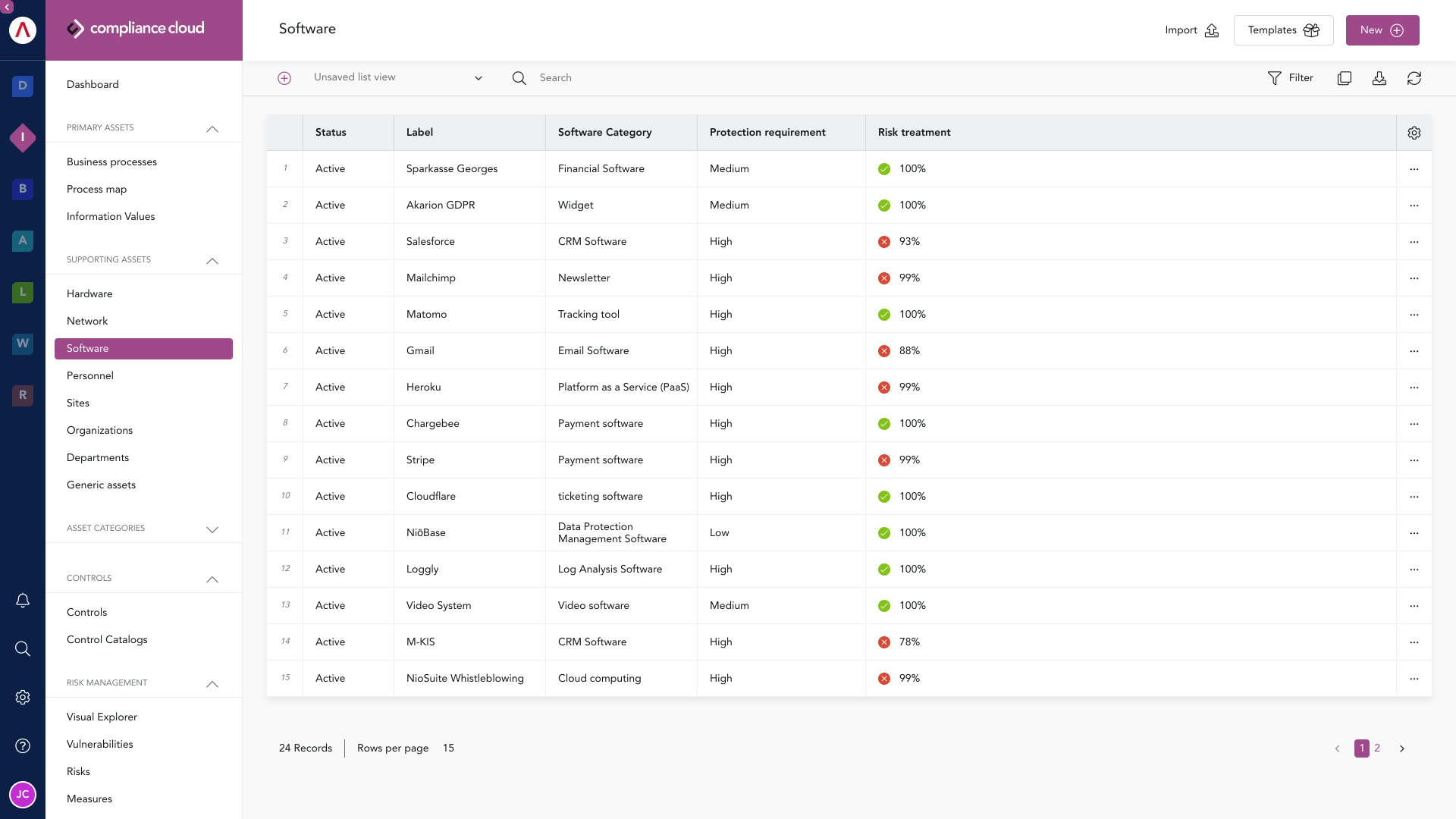This screenshot has height=819, width=1456.
Task: Open global search with the magnifier icon
Action: [23, 648]
